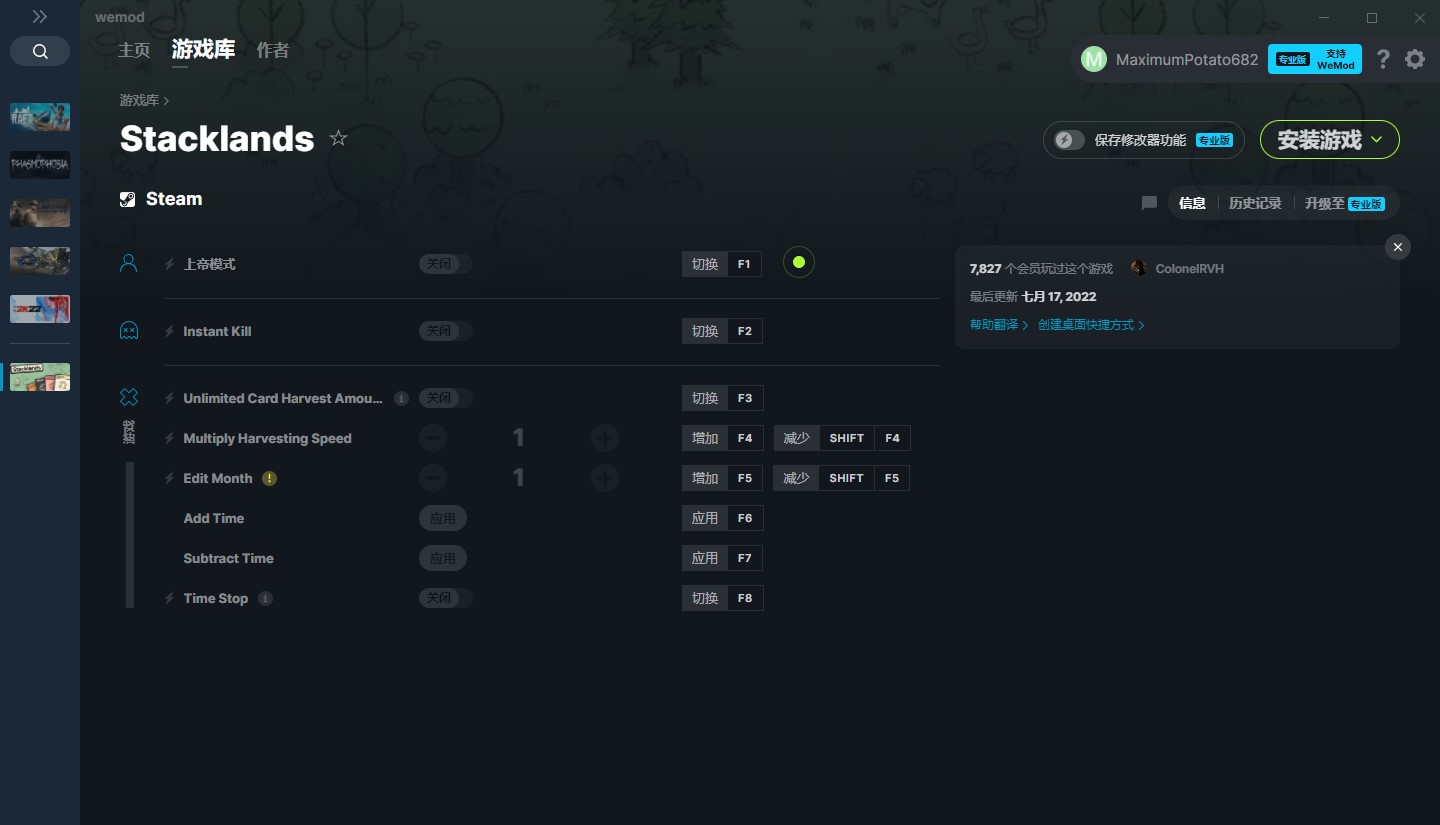
Task: Open info icon for Unlimited Card Harvest
Action: [401, 398]
